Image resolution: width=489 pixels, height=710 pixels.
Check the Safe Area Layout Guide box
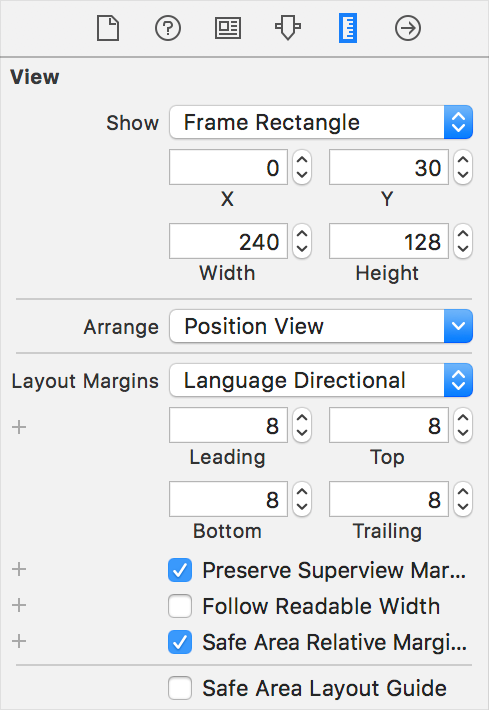[180, 688]
